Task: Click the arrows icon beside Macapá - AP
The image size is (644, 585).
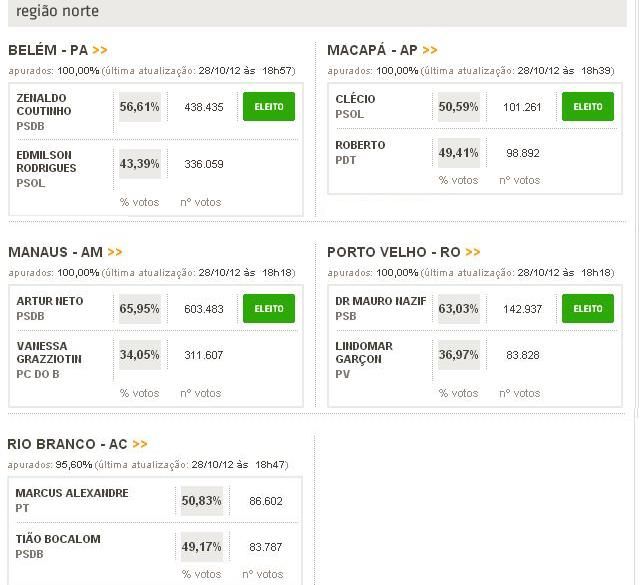Action: pos(430,50)
